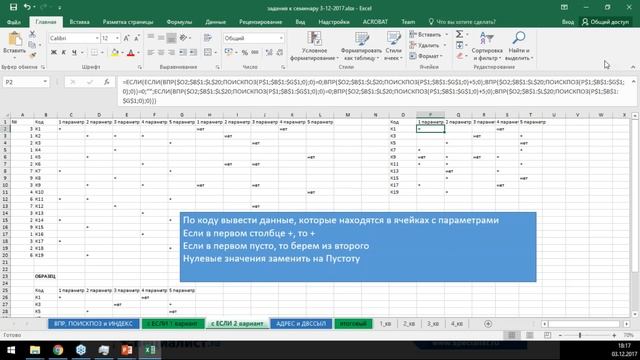Open the Файл menu tab
This screenshot has width=640, height=360.
click(x=13, y=22)
